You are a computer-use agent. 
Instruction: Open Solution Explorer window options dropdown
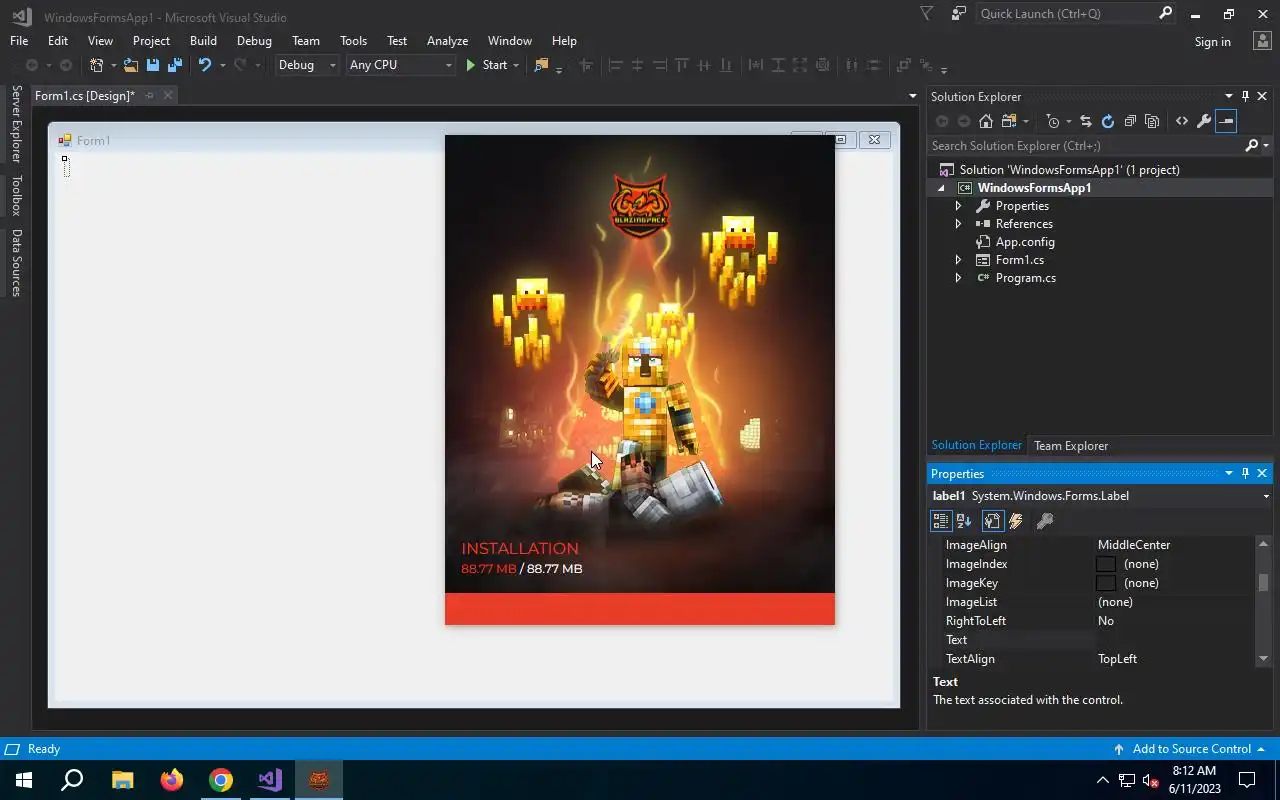1229,97
